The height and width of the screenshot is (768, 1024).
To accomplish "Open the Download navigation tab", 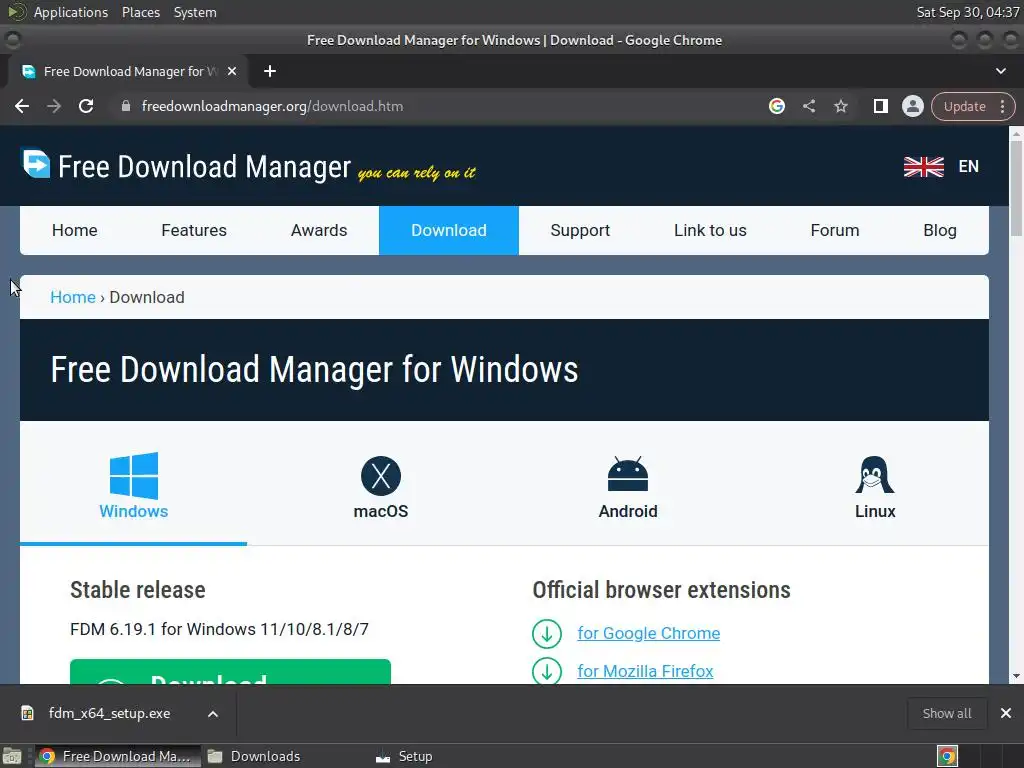I will [x=449, y=231].
